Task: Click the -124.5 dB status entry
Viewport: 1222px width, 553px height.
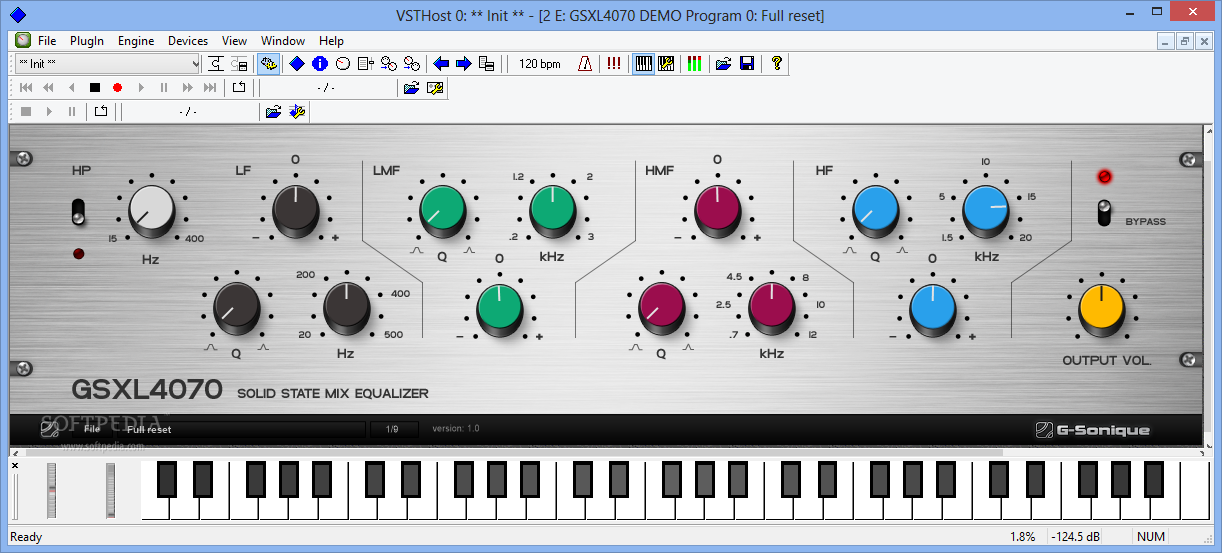Action: point(1076,537)
